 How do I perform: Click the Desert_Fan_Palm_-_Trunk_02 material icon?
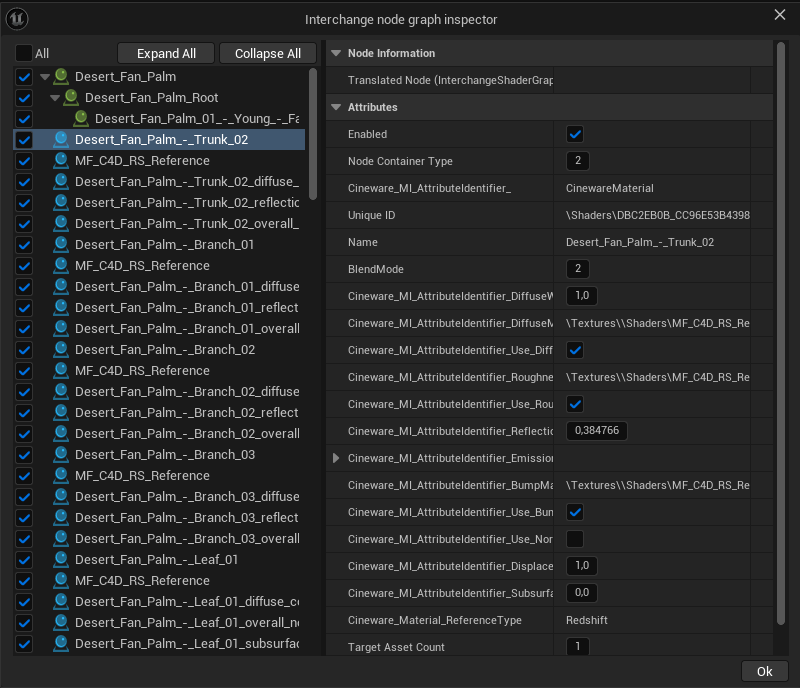[x=61, y=140]
